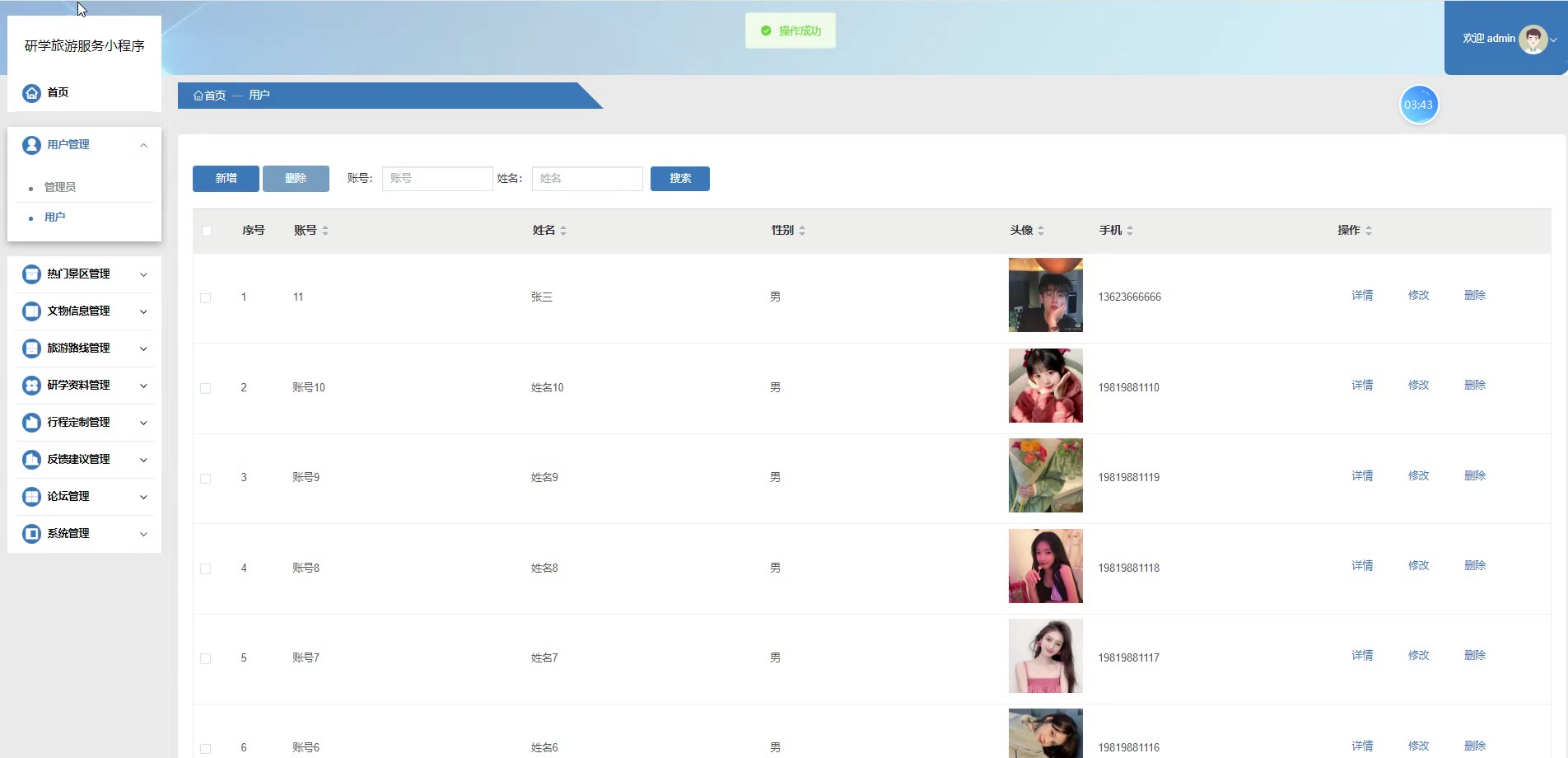
Task: Click the 旅游路线管理 sidebar icon
Action: pos(31,349)
